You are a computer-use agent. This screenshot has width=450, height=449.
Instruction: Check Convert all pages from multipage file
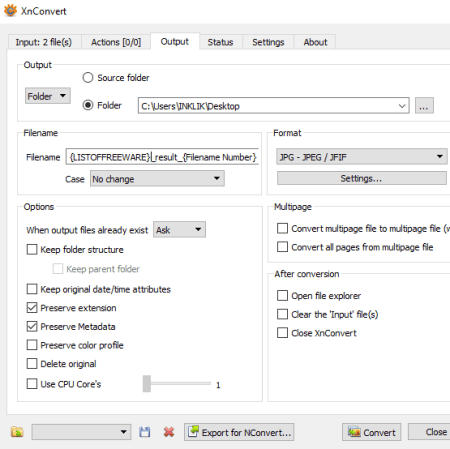(282, 247)
